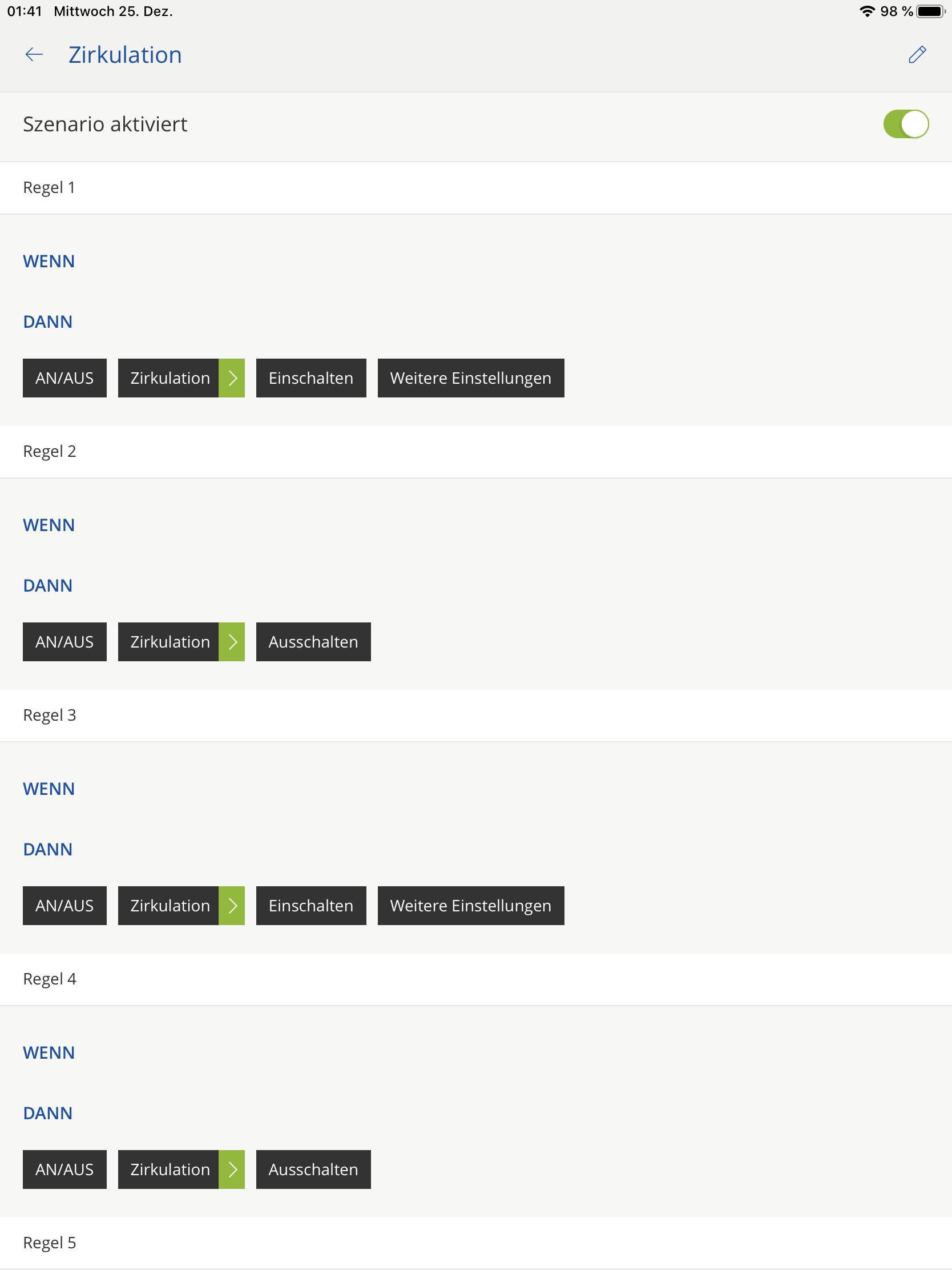The width and height of the screenshot is (952, 1270).
Task: Tap the Zirkulation page title
Action: [x=125, y=55]
